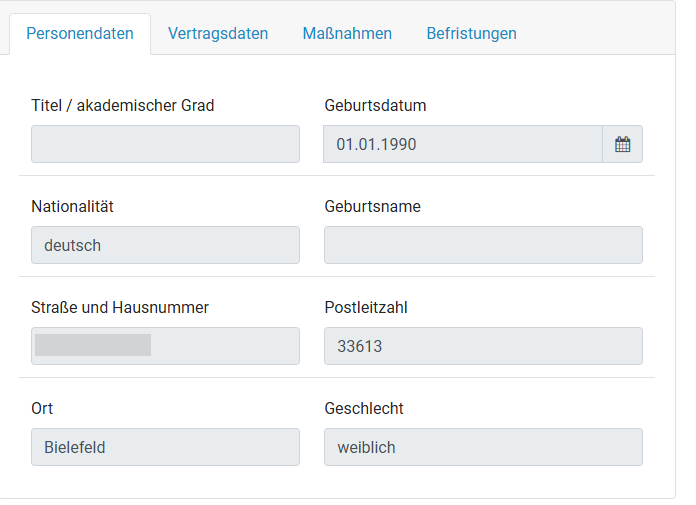Switch to the Vertragsdaten tab
The image size is (696, 505).
[x=218, y=34]
